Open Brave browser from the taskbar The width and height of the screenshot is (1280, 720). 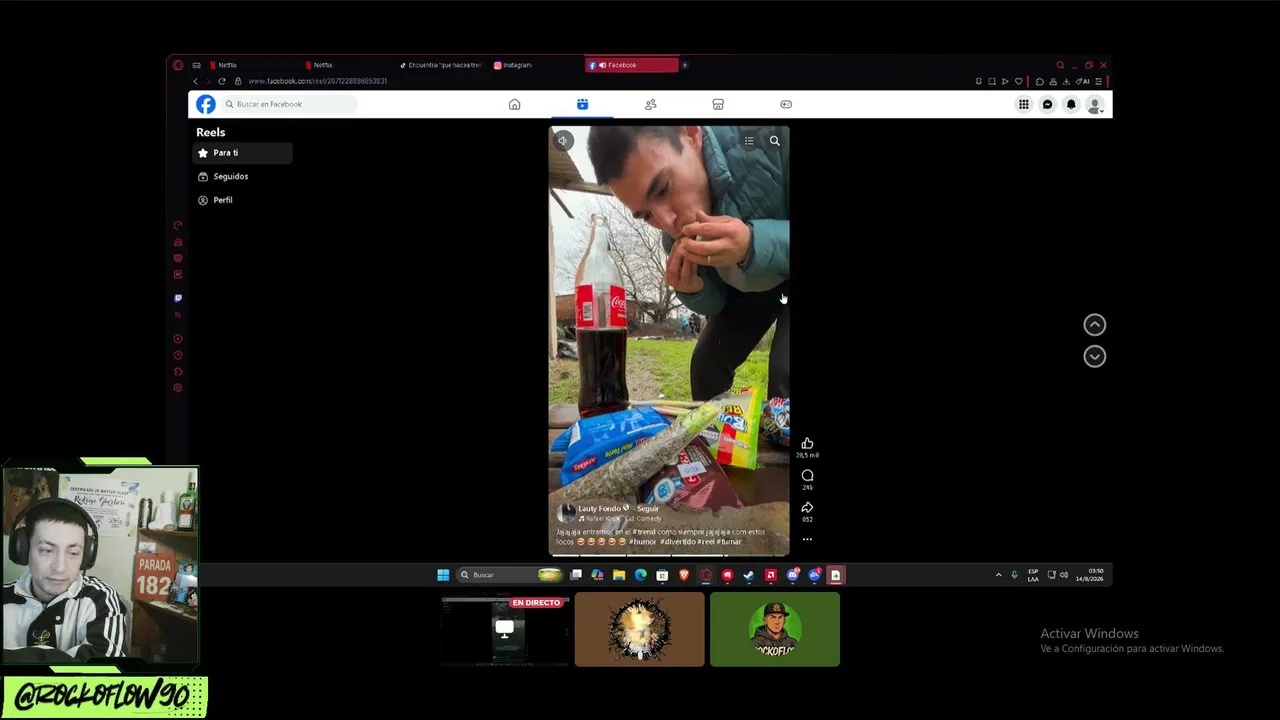pyautogui.click(x=684, y=575)
